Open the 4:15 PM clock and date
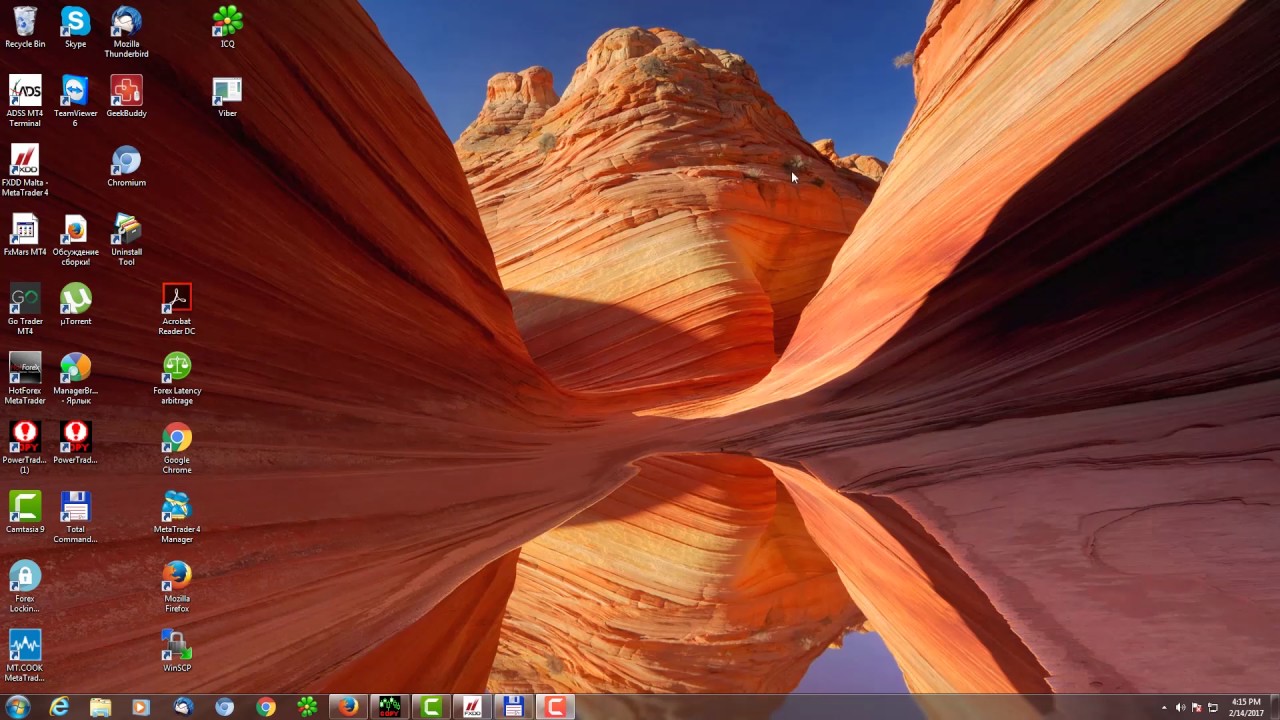This screenshot has width=1280, height=720. tap(1246, 707)
